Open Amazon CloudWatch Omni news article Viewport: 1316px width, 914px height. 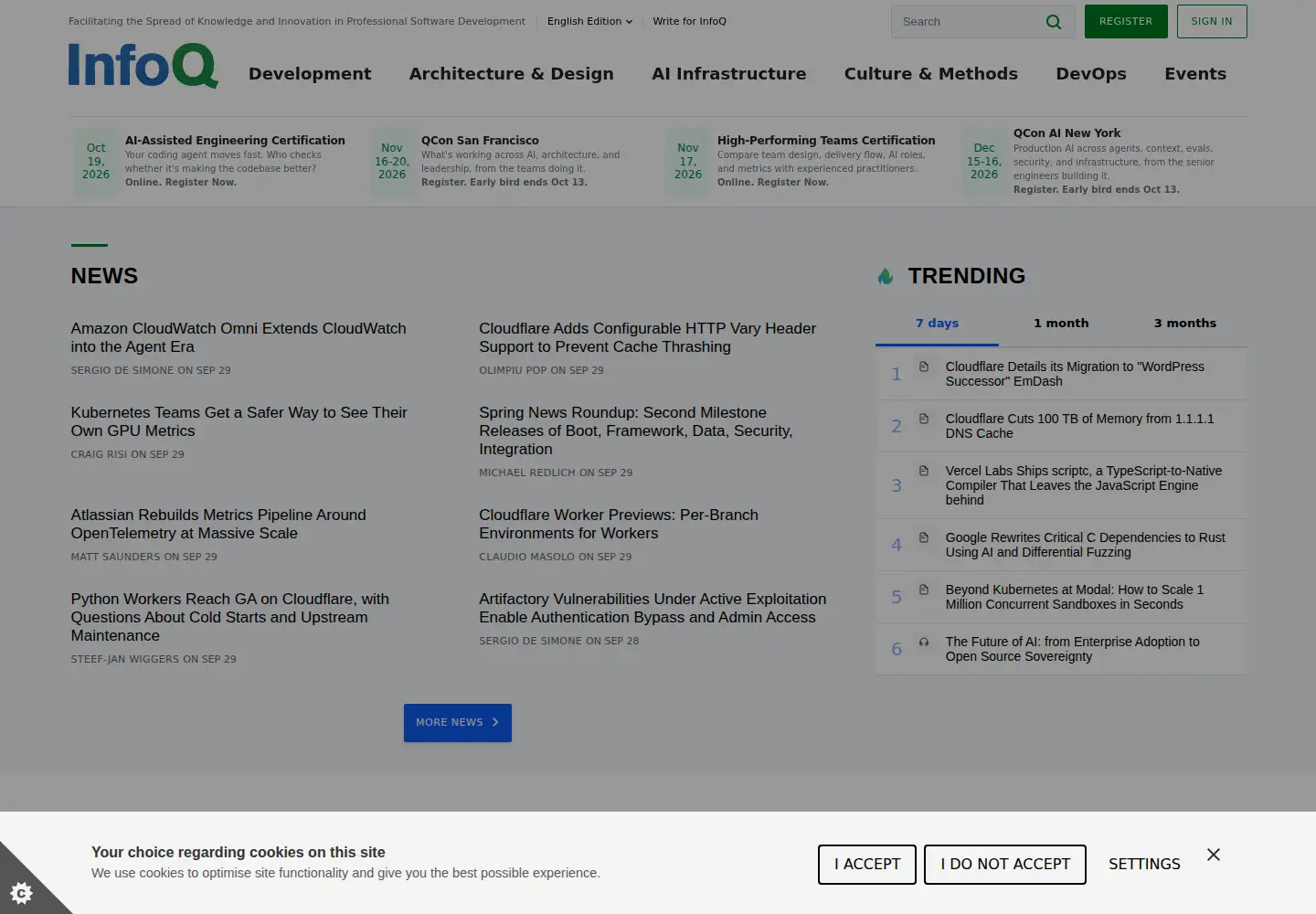point(239,337)
